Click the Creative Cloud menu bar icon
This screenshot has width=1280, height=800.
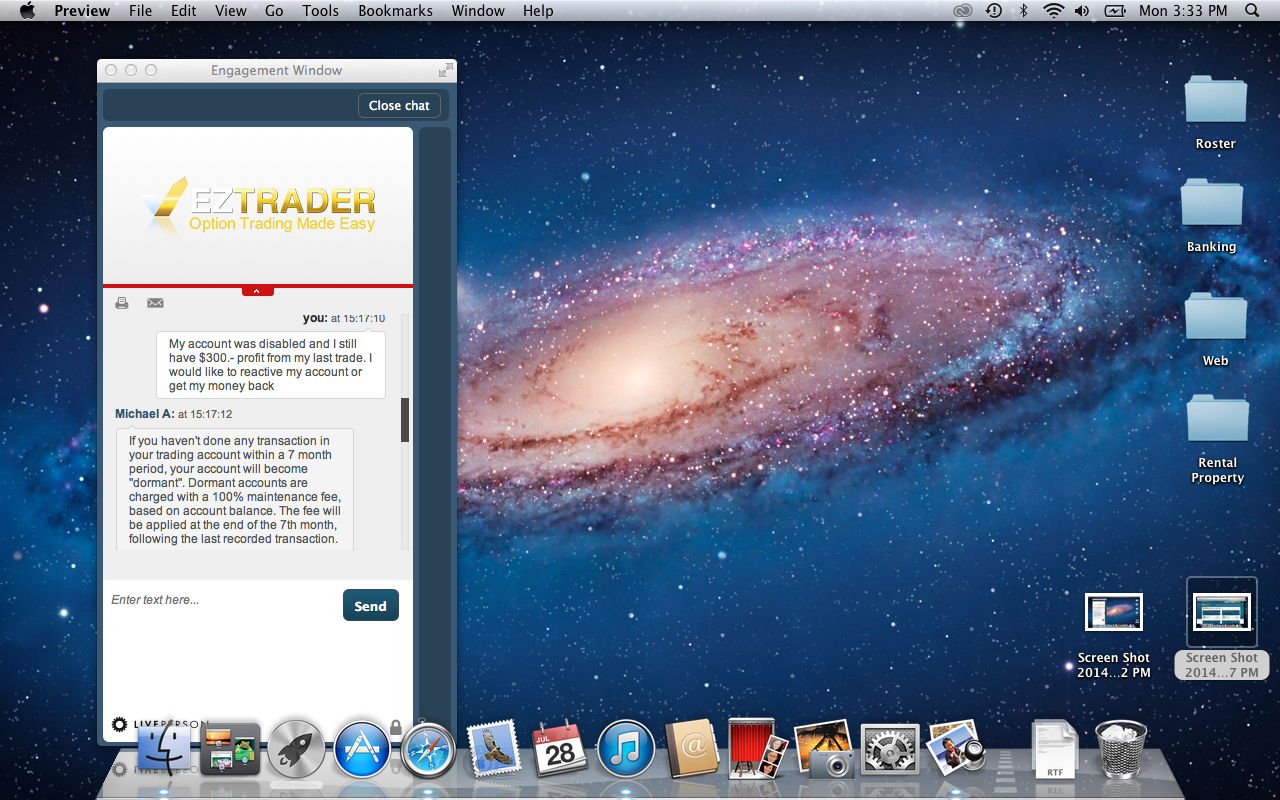point(962,11)
